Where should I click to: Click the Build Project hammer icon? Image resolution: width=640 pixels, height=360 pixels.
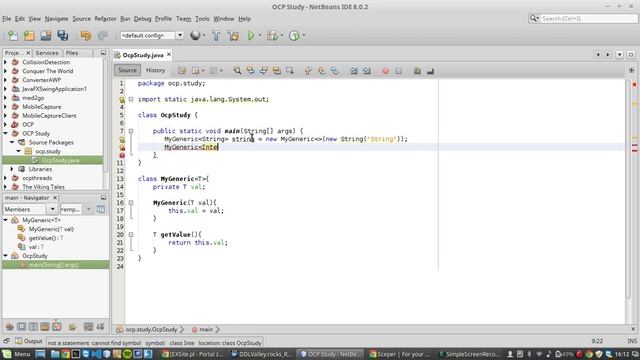point(216,36)
